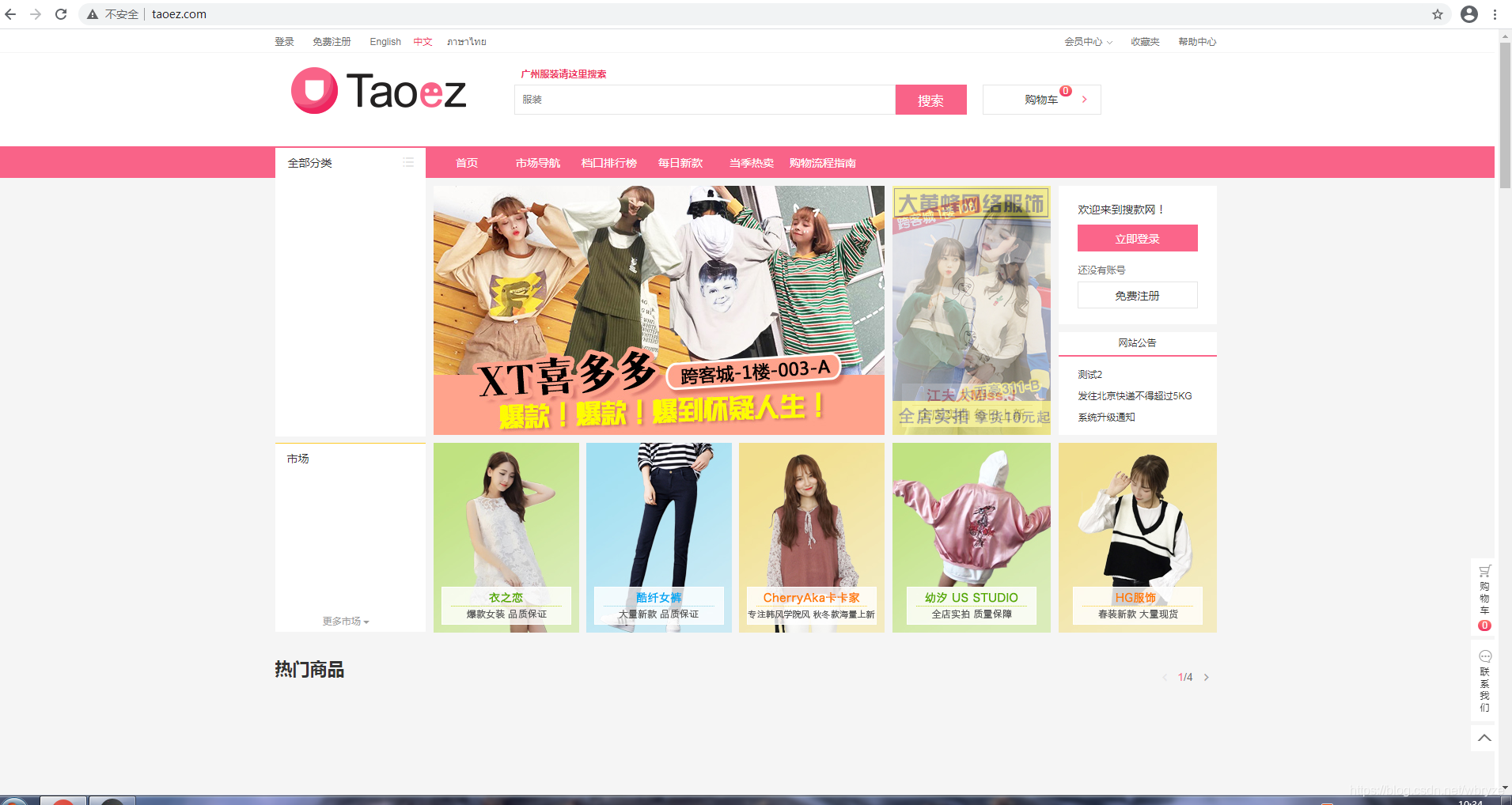Open the 酷纤女裤 shop thumbnail
Screen dimensions: 1512x805
(x=659, y=538)
